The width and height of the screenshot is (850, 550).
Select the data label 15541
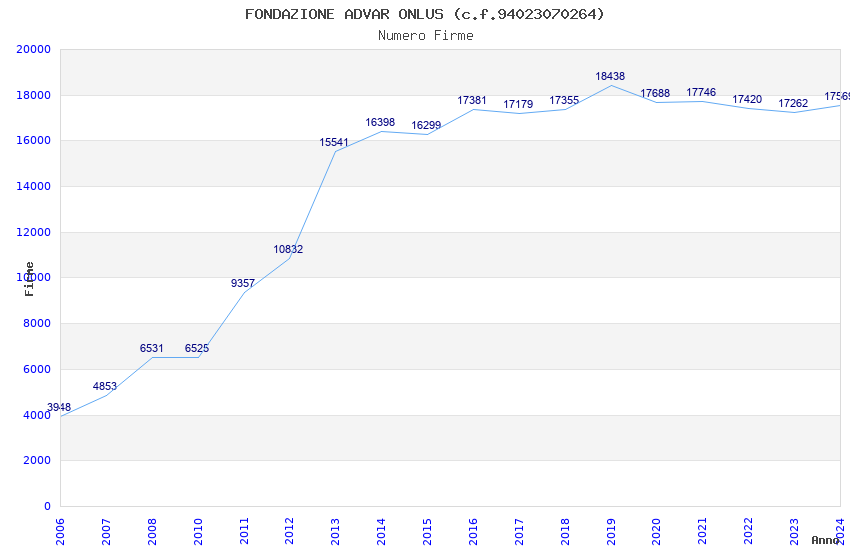click(334, 143)
